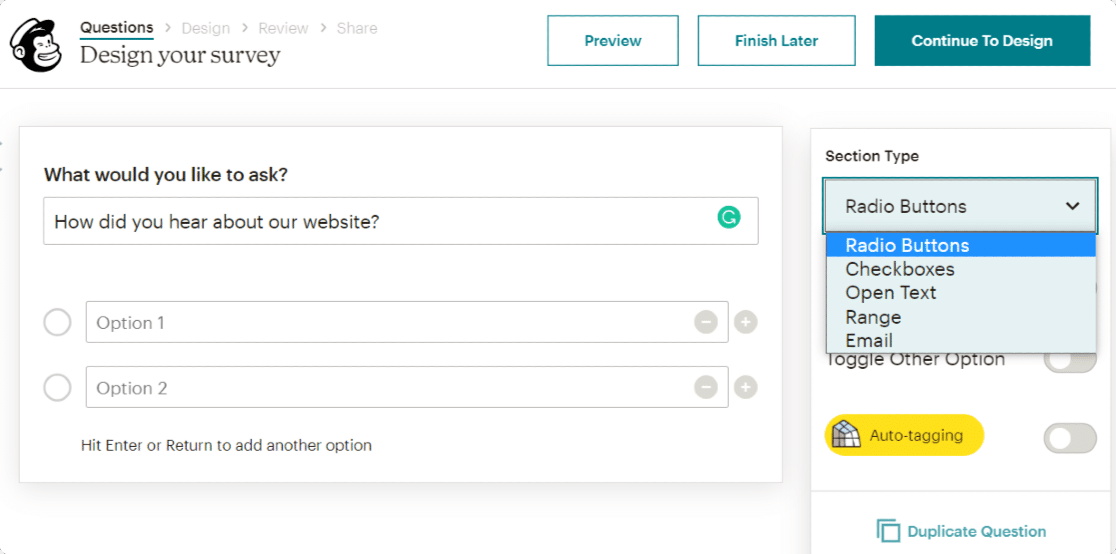This screenshot has width=1116, height=554.
Task: Click the Section Type dropdown chevron arrow
Action: [x=1072, y=207]
